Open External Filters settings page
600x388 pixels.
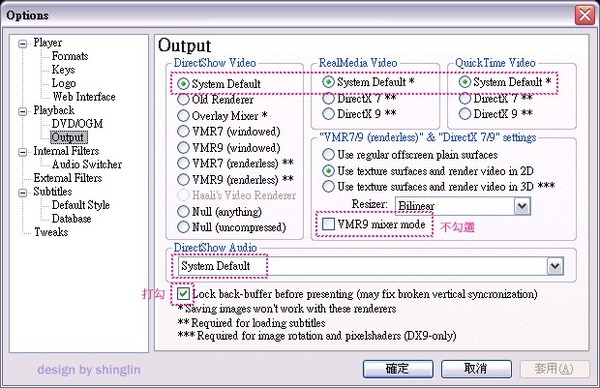click(68, 178)
